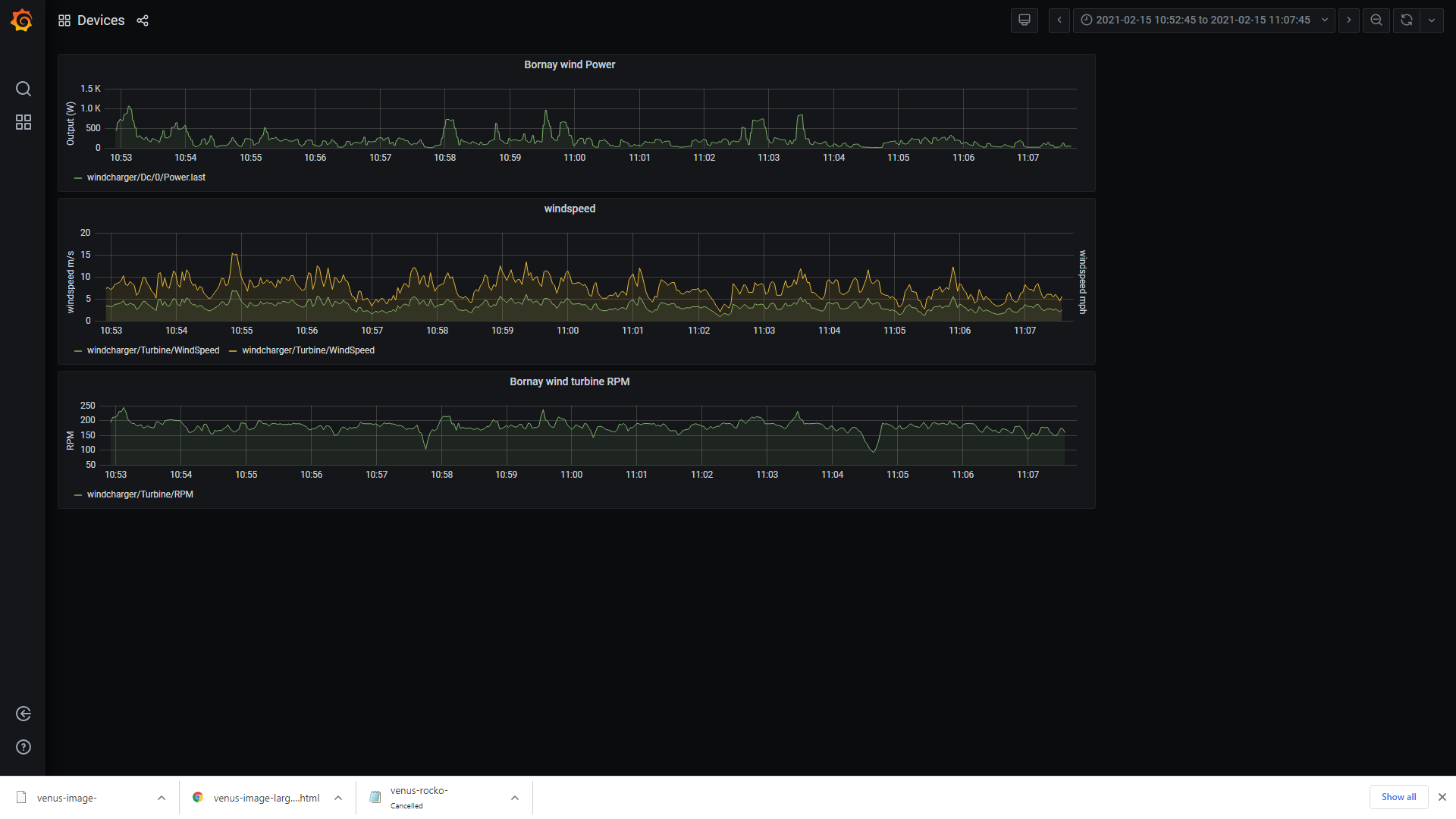This screenshot has width=1456, height=819.
Task: Expand options for venus-image- download
Action: pyautogui.click(x=162, y=798)
